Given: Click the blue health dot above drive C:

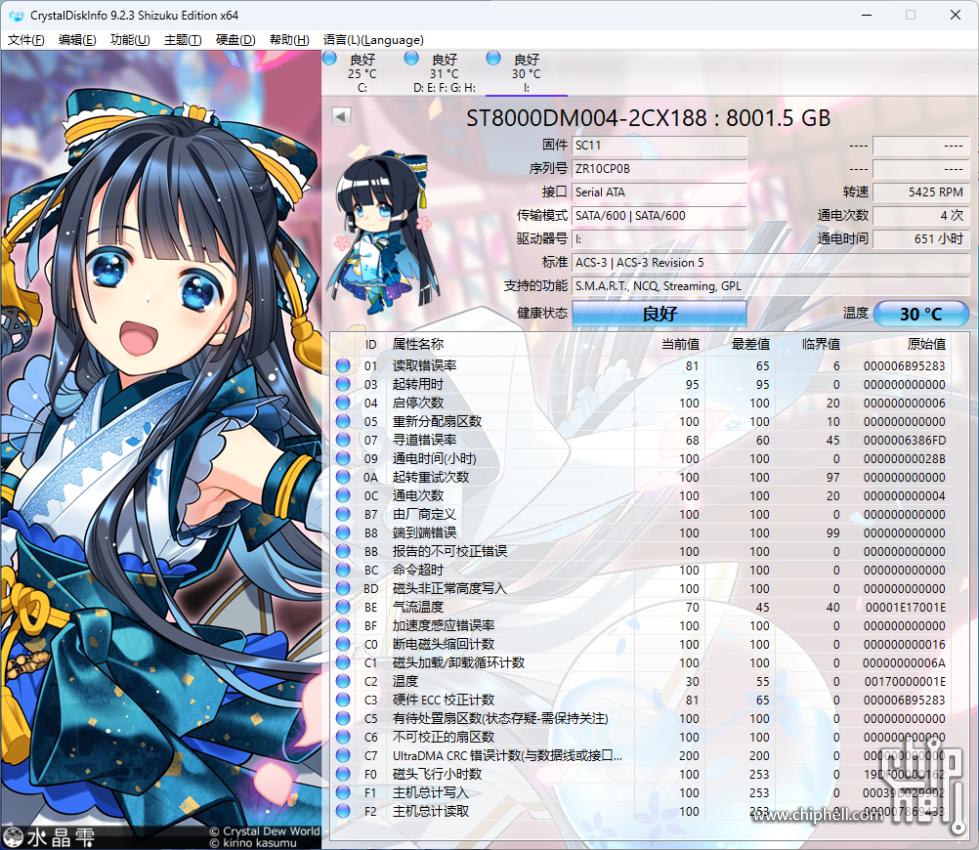Looking at the screenshot, I should tap(330, 59).
